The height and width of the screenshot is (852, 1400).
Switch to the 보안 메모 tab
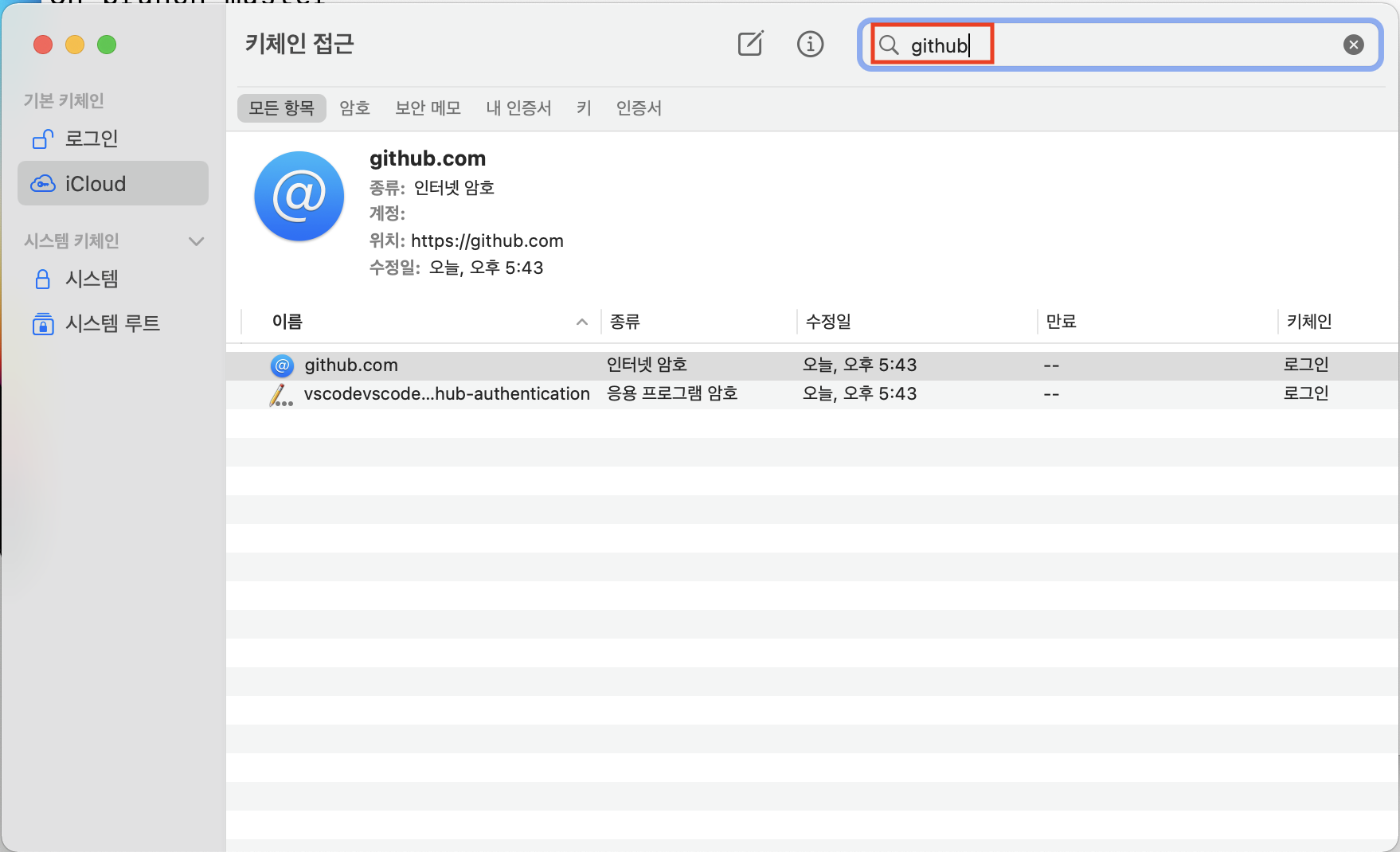pos(428,108)
